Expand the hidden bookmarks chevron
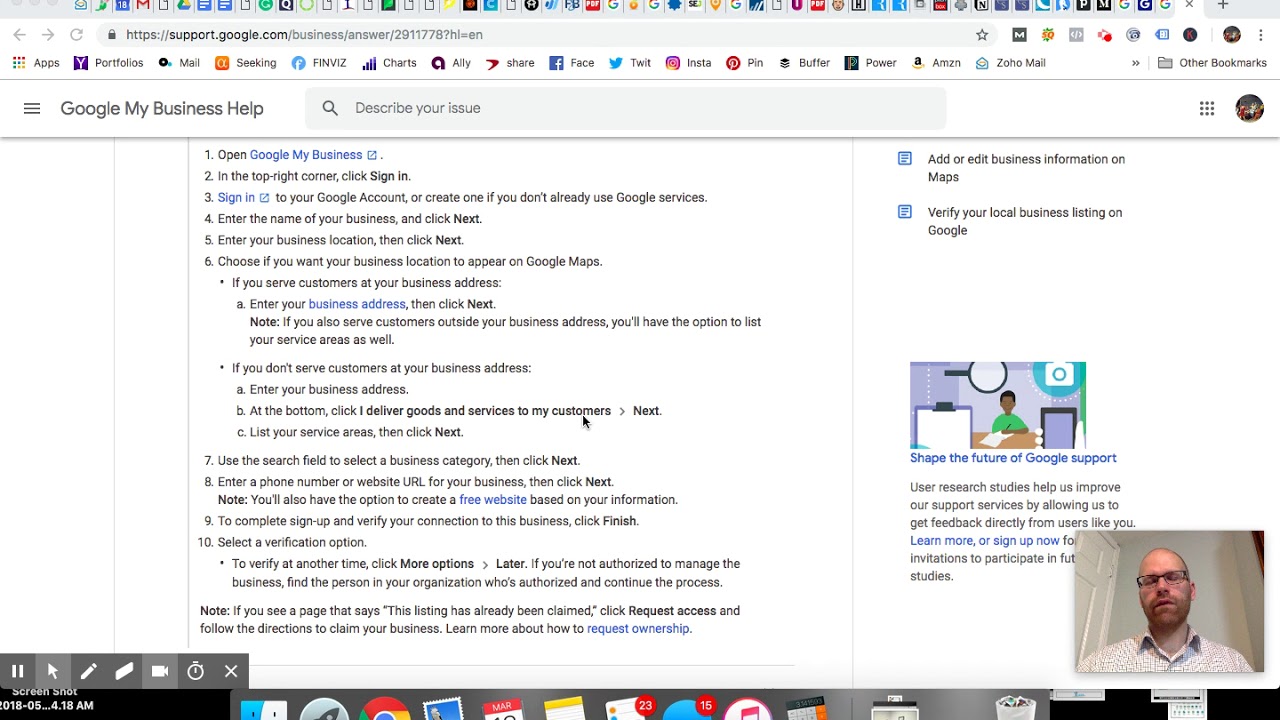The image size is (1280, 720). pyautogui.click(x=1135, y=63)
